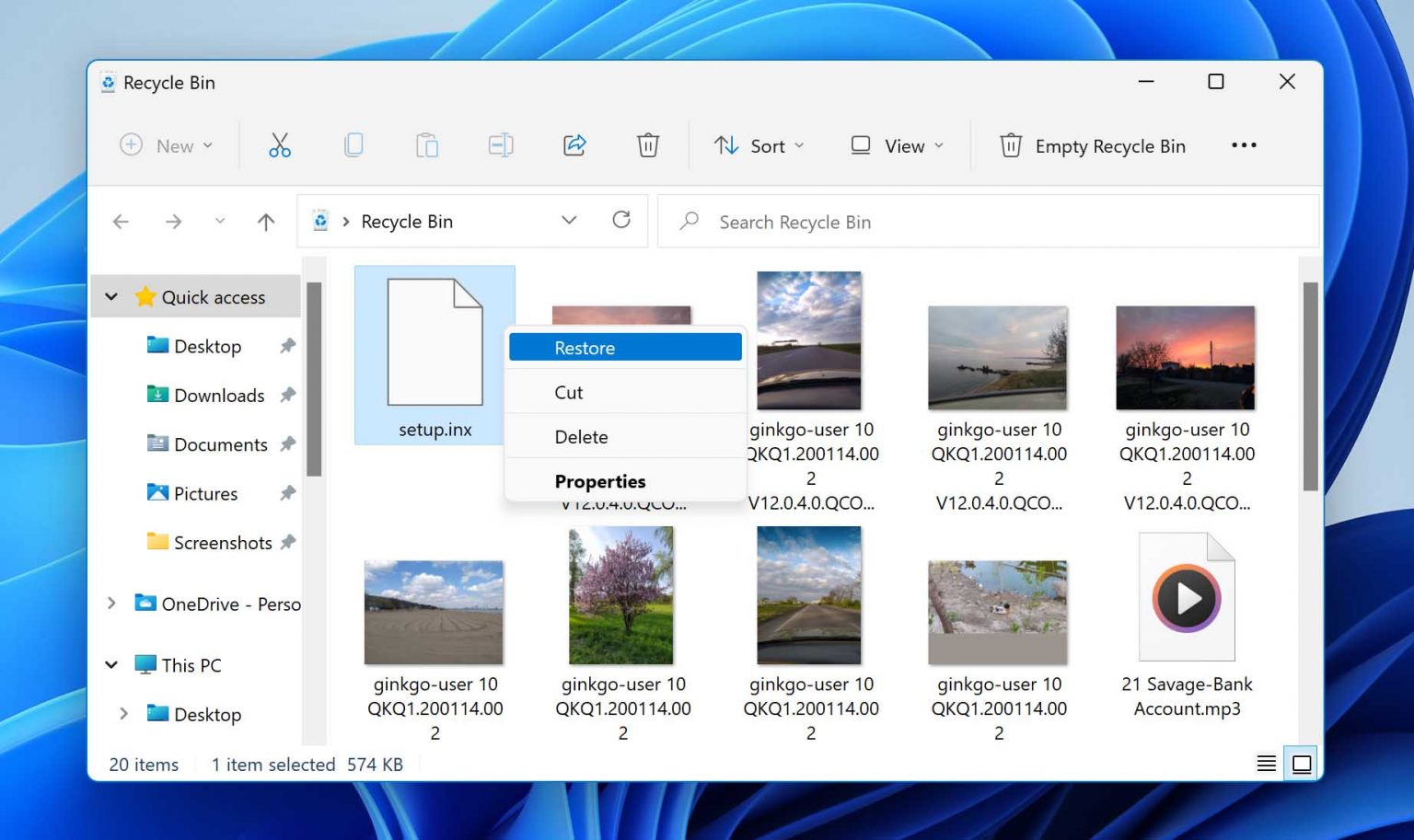Click the Paste toolbar icon
Screen dimensions: 1414x840
427,145
